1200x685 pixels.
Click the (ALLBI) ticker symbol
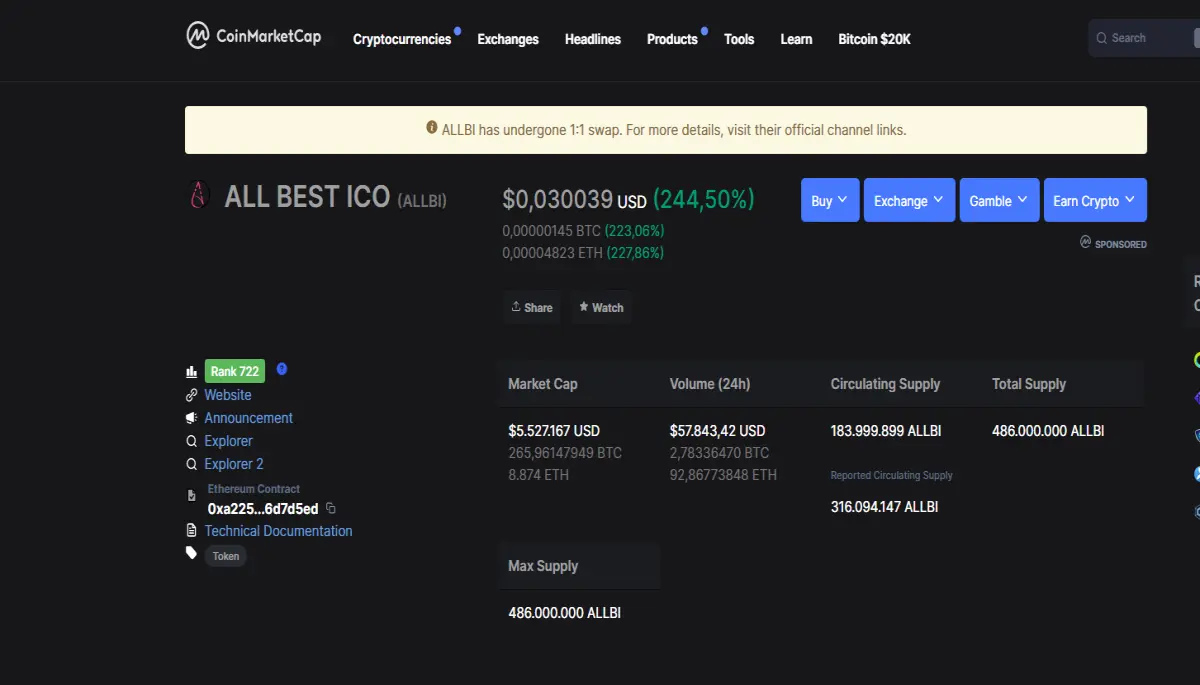tap(422, 201)
